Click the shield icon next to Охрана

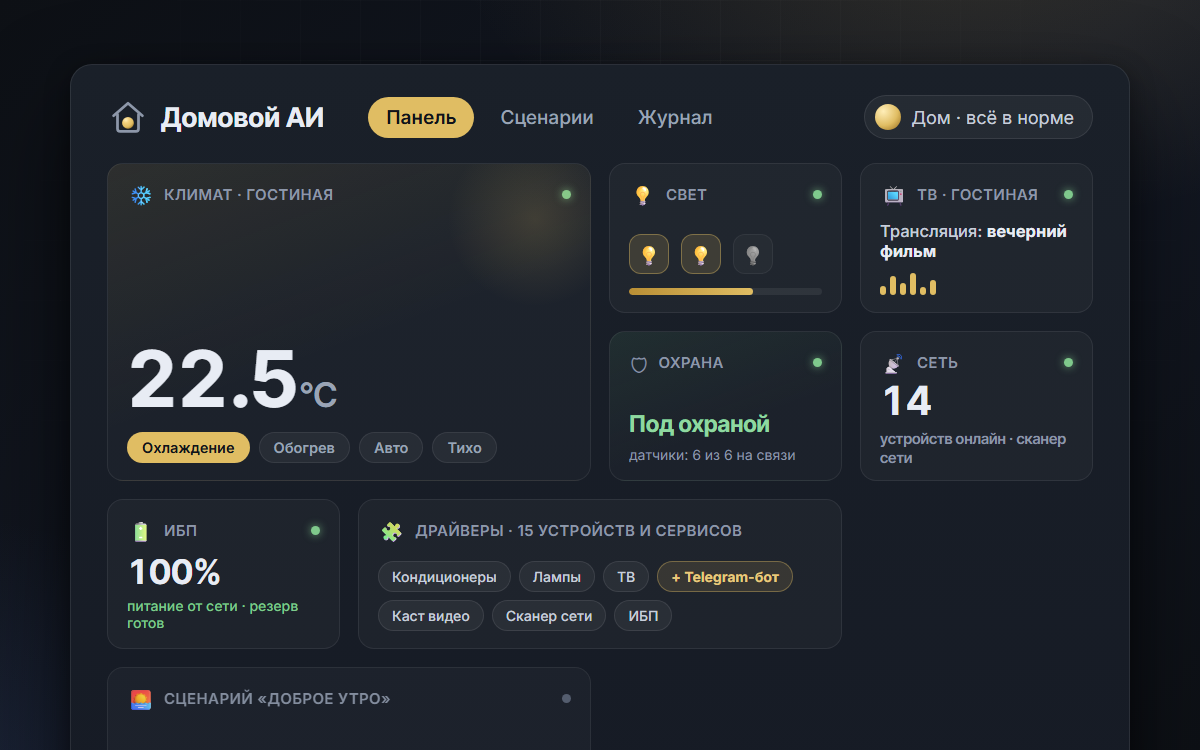[x=638, y=364]
